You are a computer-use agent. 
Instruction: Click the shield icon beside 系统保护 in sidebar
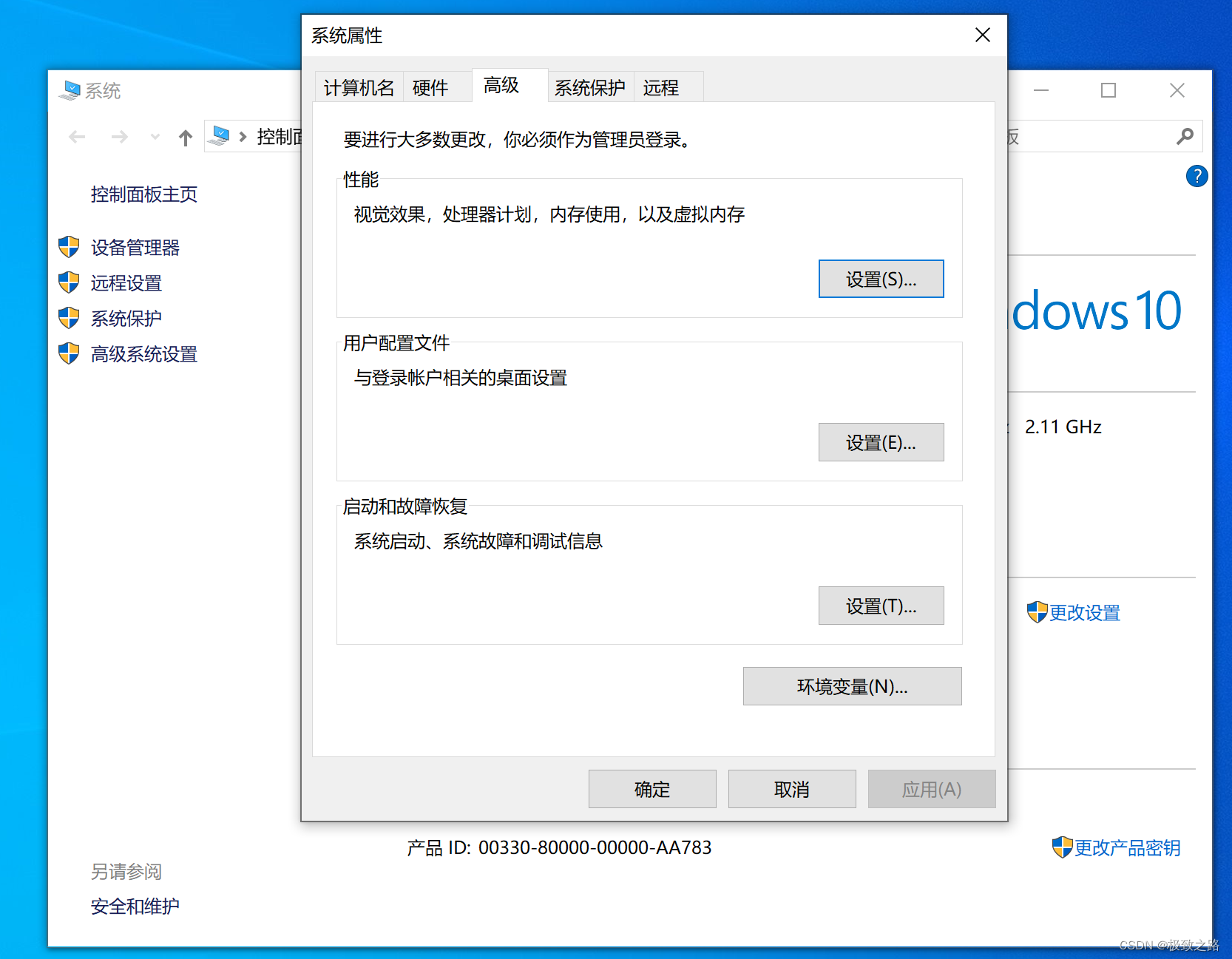[69, 318]
